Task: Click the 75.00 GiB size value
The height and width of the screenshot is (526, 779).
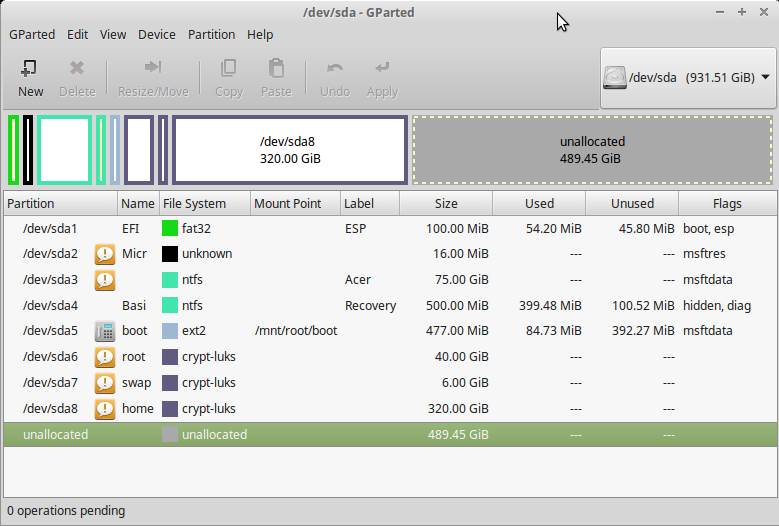Action: click(462, 280)
